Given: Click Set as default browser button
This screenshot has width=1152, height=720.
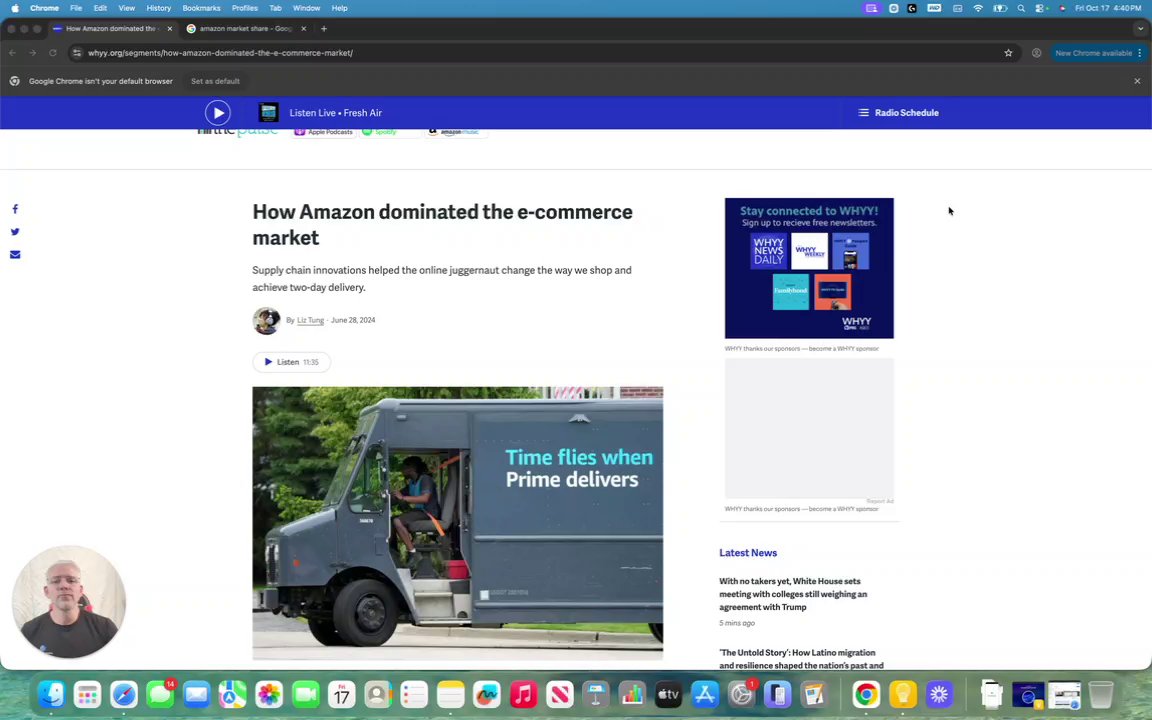Looking at the screenshot, I should 215,81.
